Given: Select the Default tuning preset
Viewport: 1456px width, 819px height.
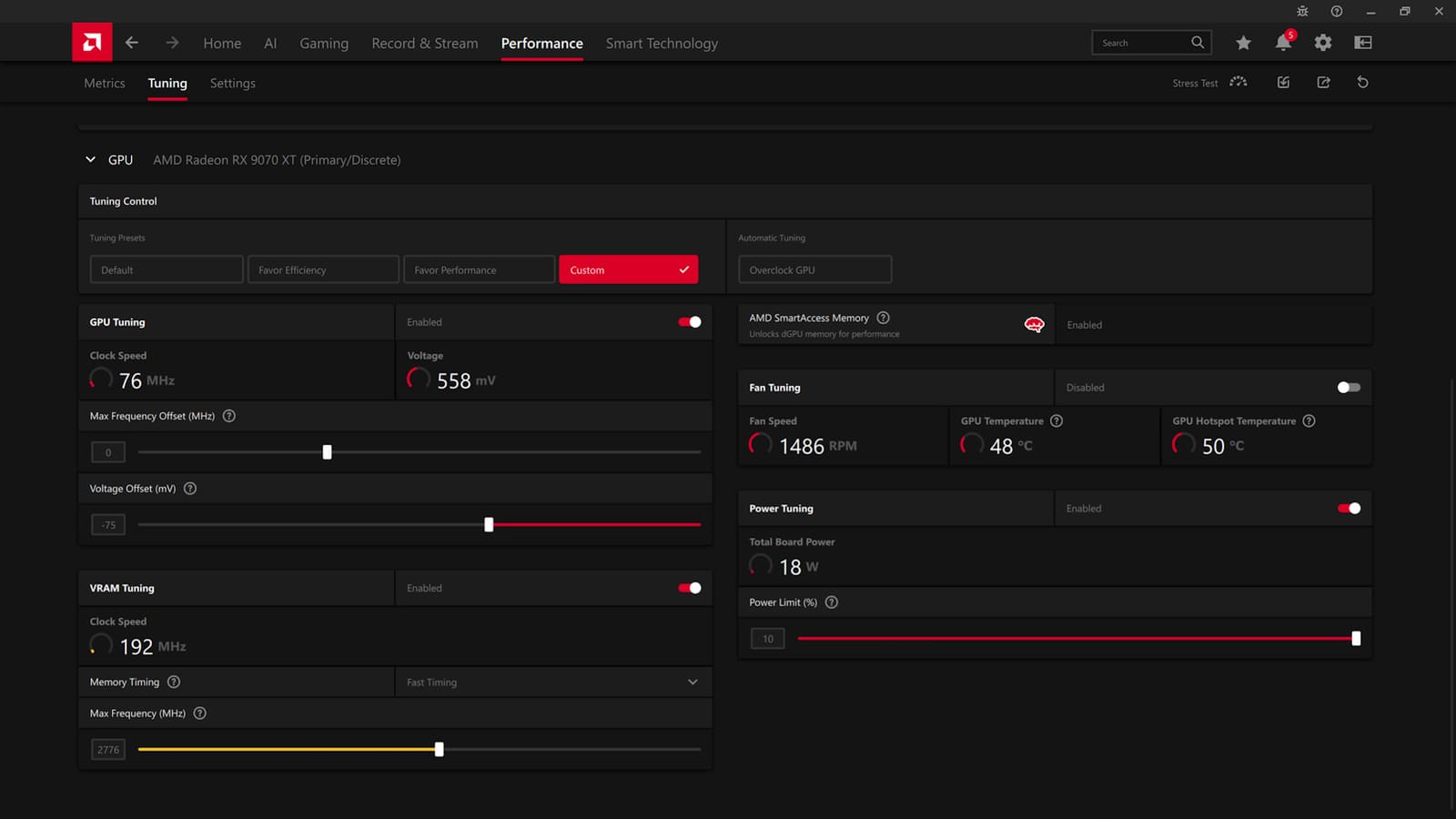Looking at the screenshot, I should tap(167, 269).
